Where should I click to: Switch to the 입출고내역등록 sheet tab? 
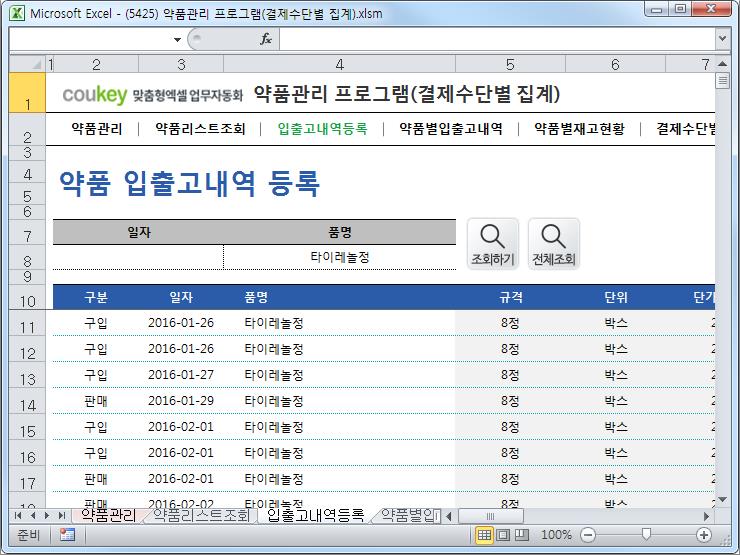pos(315,515)
